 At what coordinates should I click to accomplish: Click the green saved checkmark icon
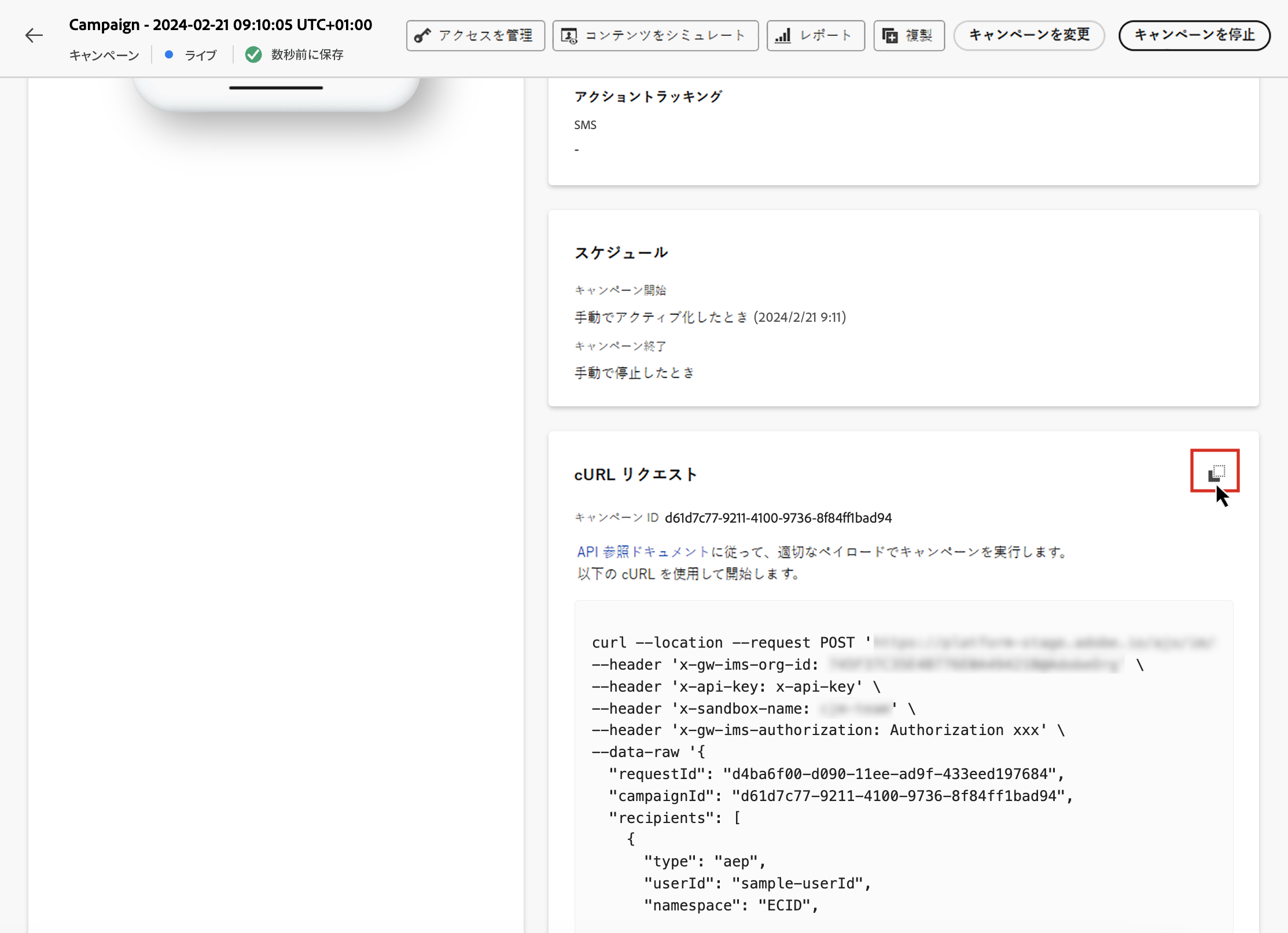(253, 55)
